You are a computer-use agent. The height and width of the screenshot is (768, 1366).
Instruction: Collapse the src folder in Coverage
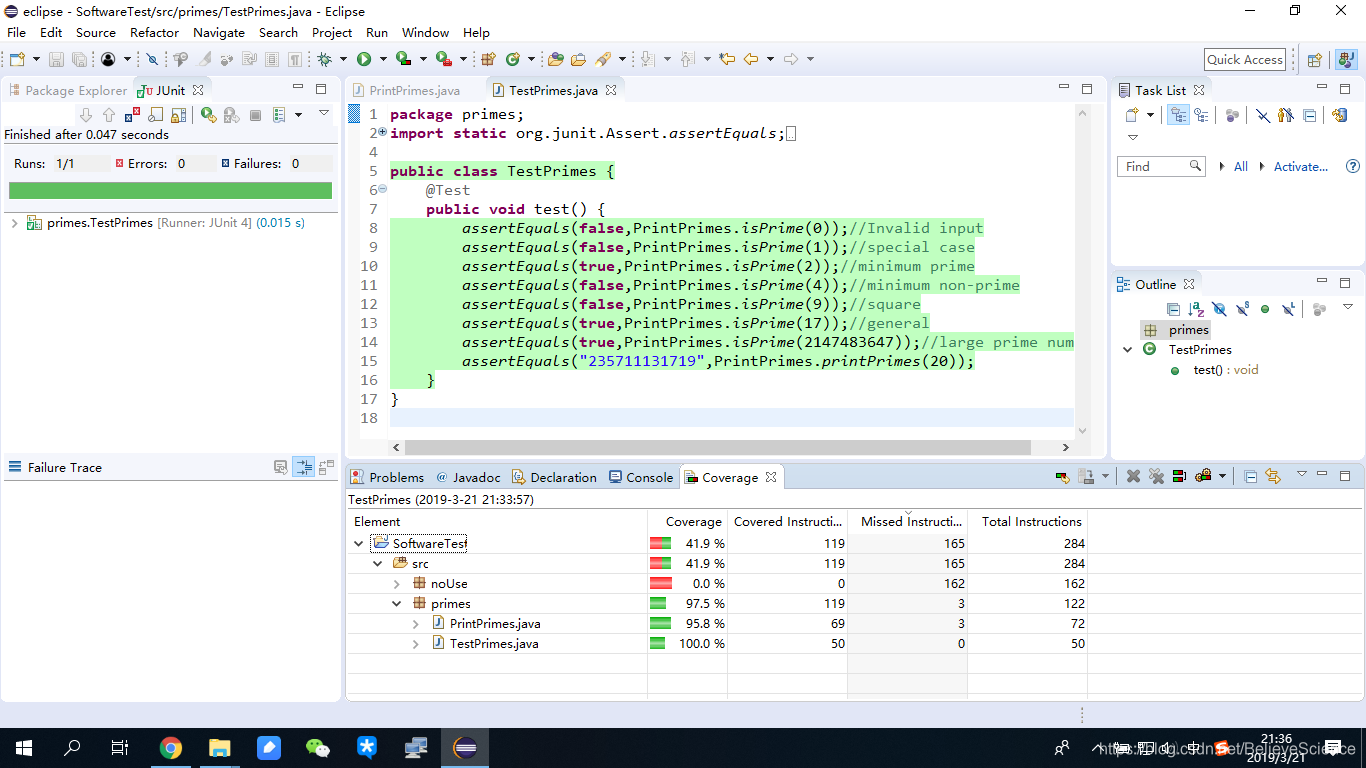(x=377, y=564)
